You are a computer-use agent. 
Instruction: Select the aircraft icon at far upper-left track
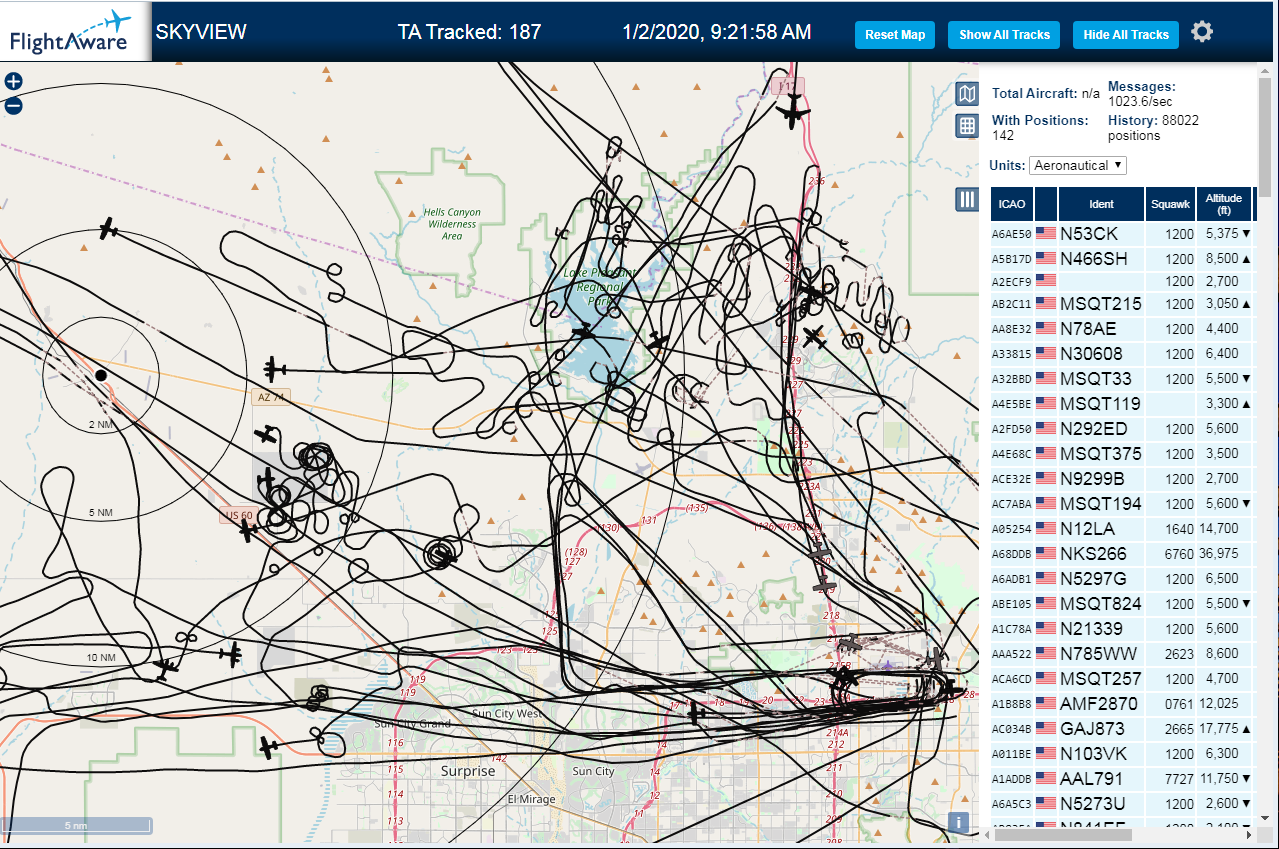tap(108, 229)
